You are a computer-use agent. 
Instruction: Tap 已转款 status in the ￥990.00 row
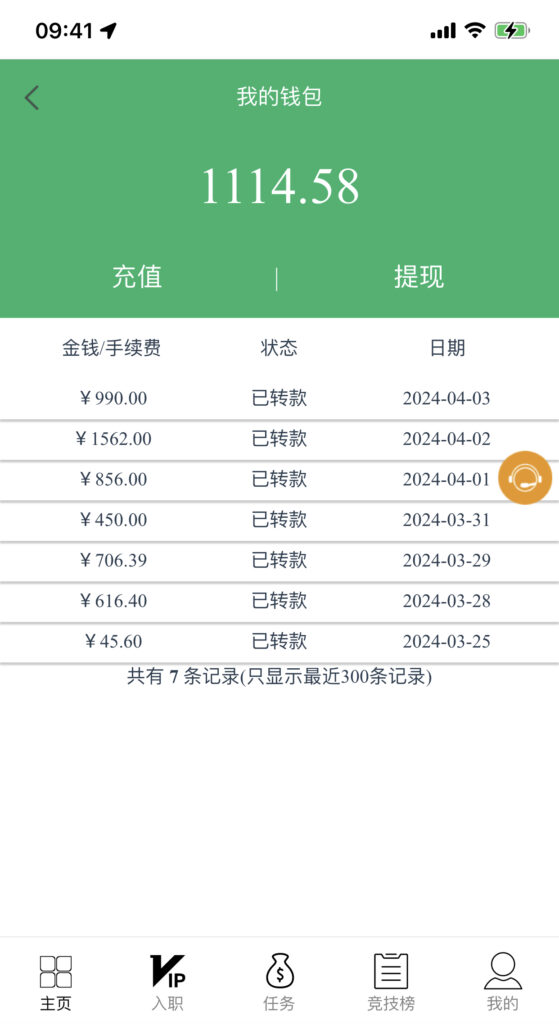pos(280,398)
